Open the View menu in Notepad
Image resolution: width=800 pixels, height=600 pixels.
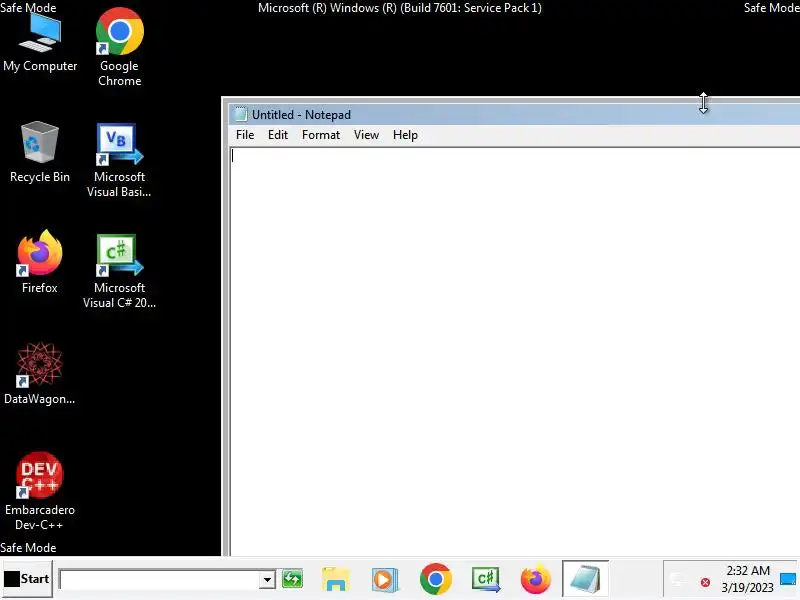(366, 135)
